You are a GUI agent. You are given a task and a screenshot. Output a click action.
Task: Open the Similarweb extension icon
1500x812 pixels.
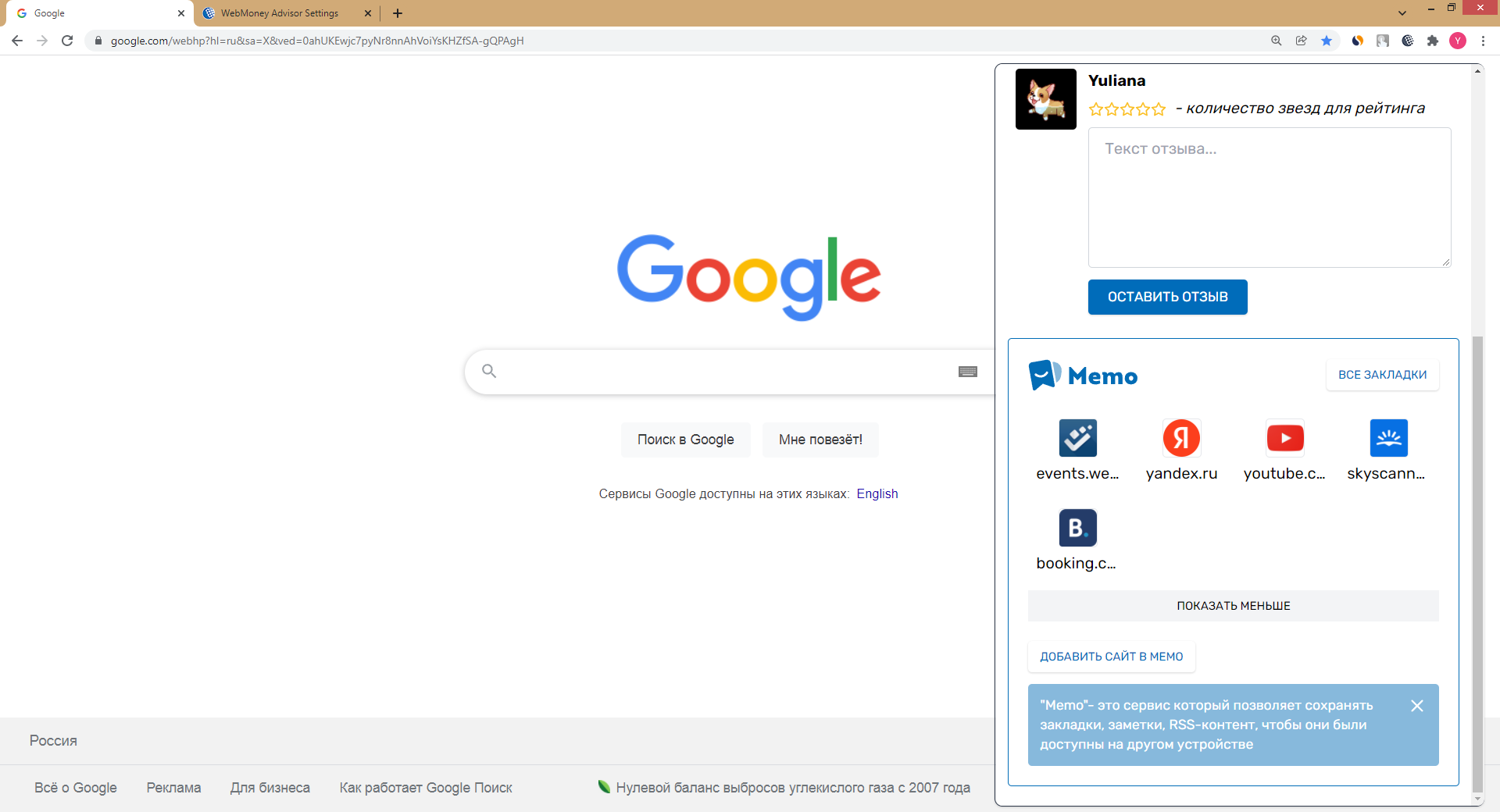coord(1358,41)
